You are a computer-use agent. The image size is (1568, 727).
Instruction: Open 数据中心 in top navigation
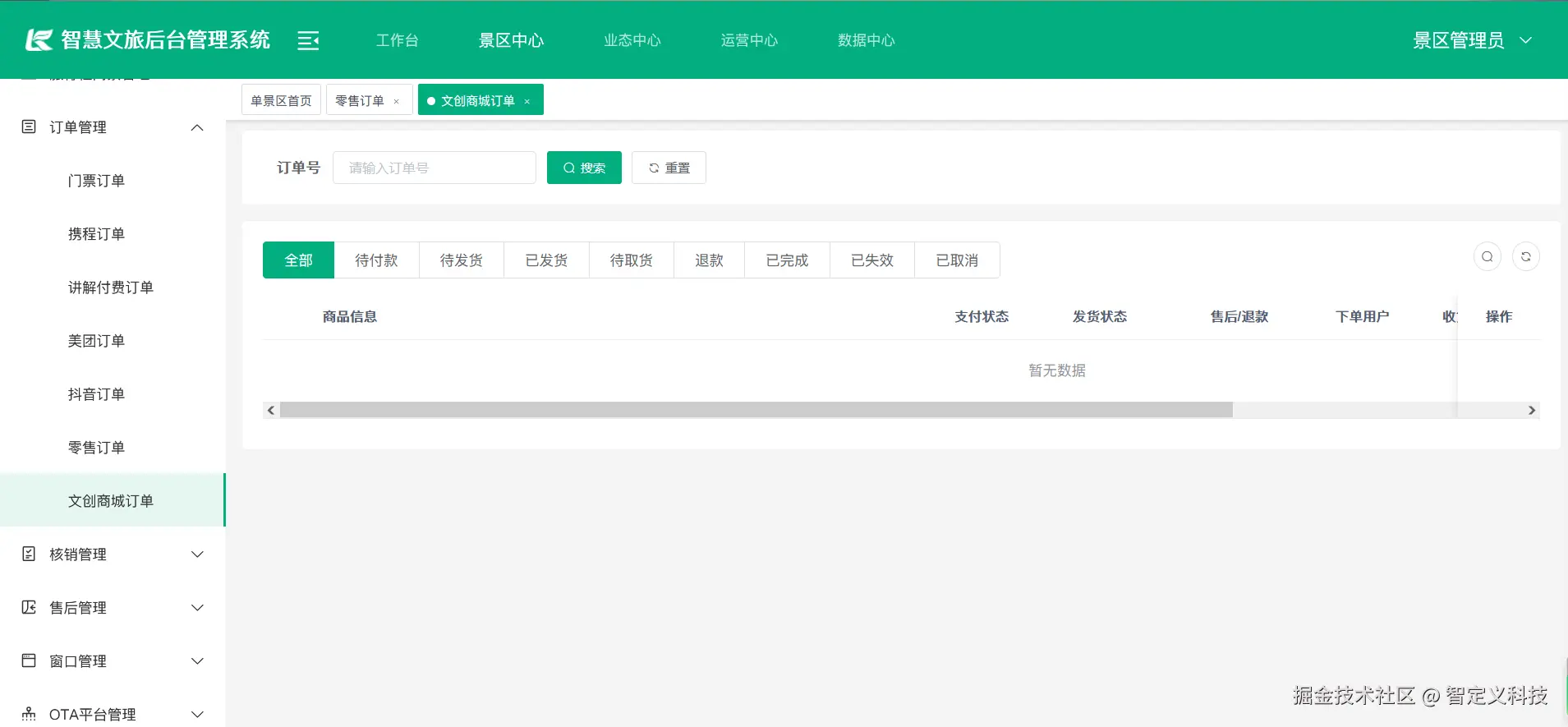pyautogui.click(x=867, y=40)
